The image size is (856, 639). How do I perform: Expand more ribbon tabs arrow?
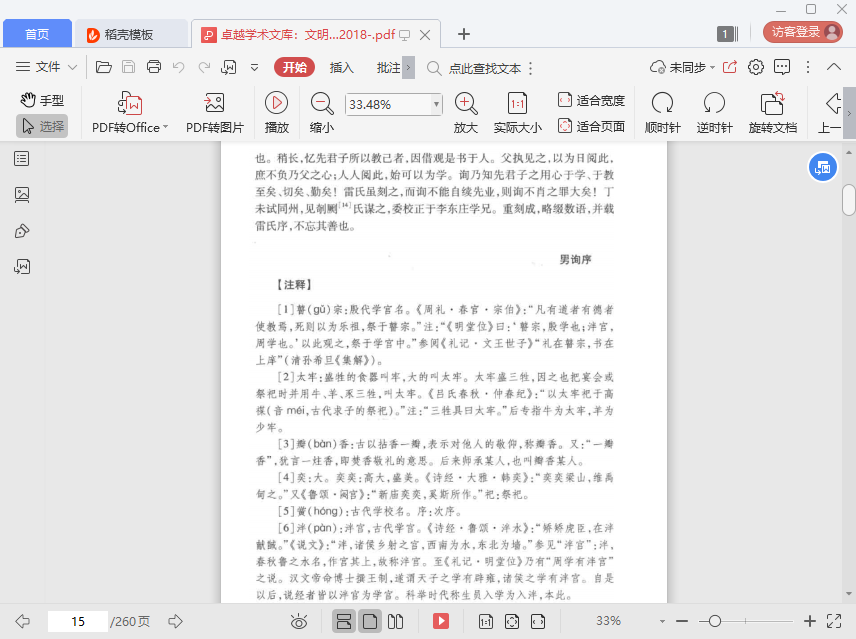point(408,68)
